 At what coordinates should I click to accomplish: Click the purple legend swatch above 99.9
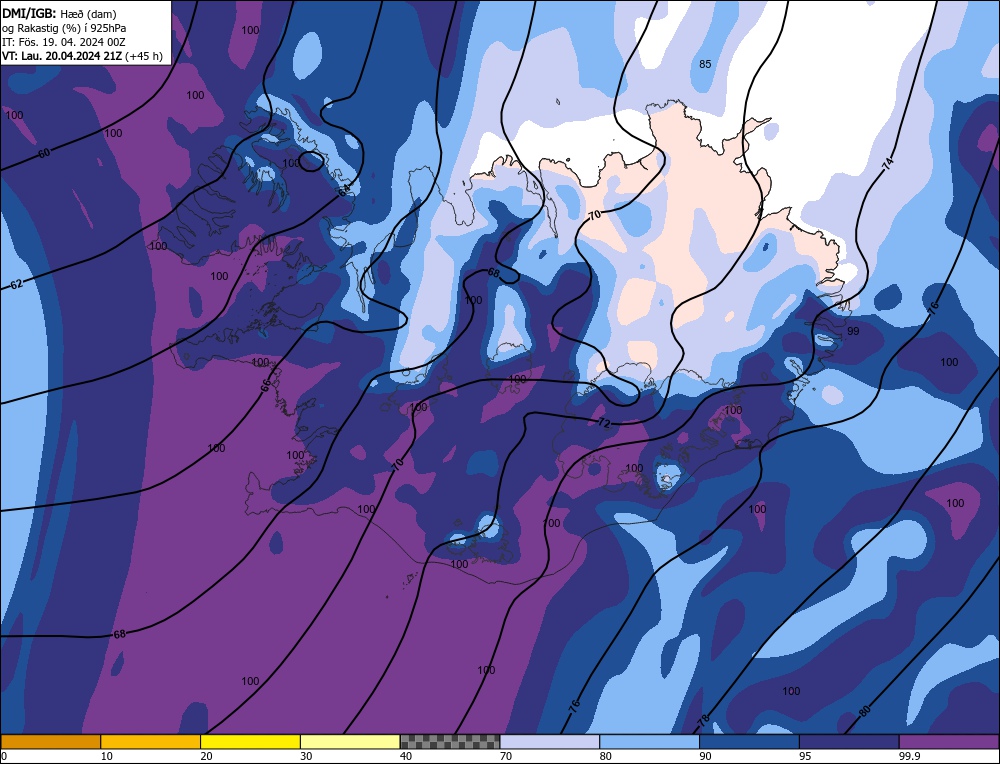(x=949, y=741)
